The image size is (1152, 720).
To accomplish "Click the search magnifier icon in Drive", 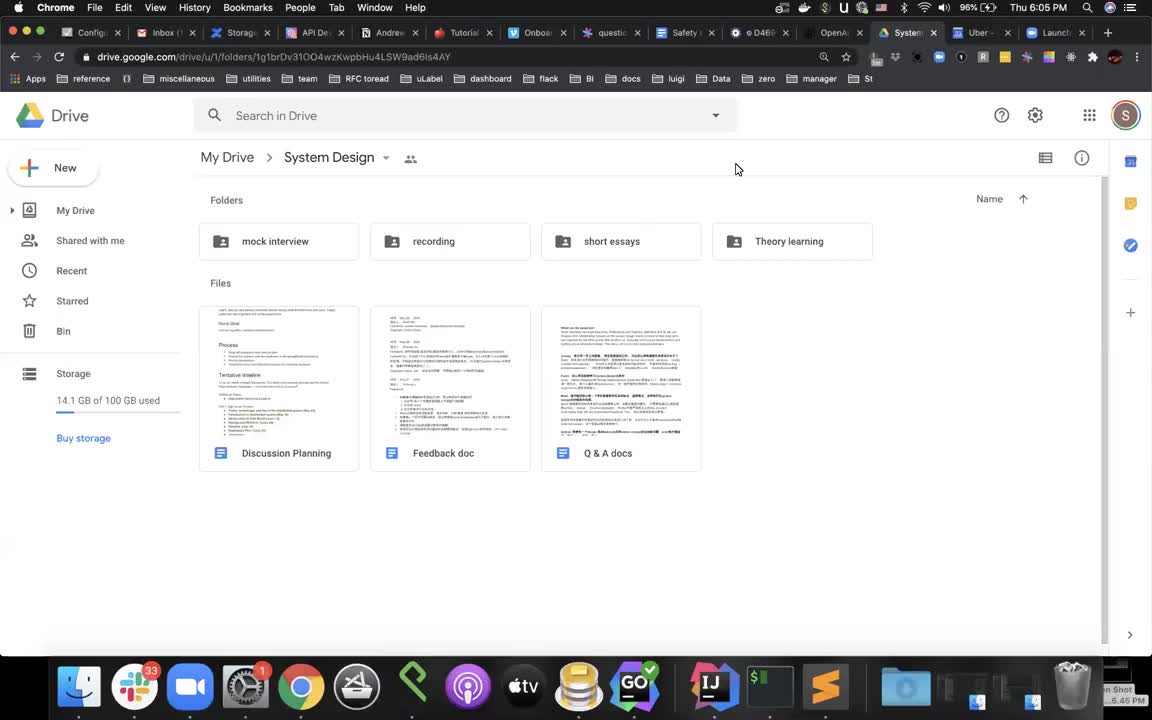I will pyautogui.click(x=215, y=115).
